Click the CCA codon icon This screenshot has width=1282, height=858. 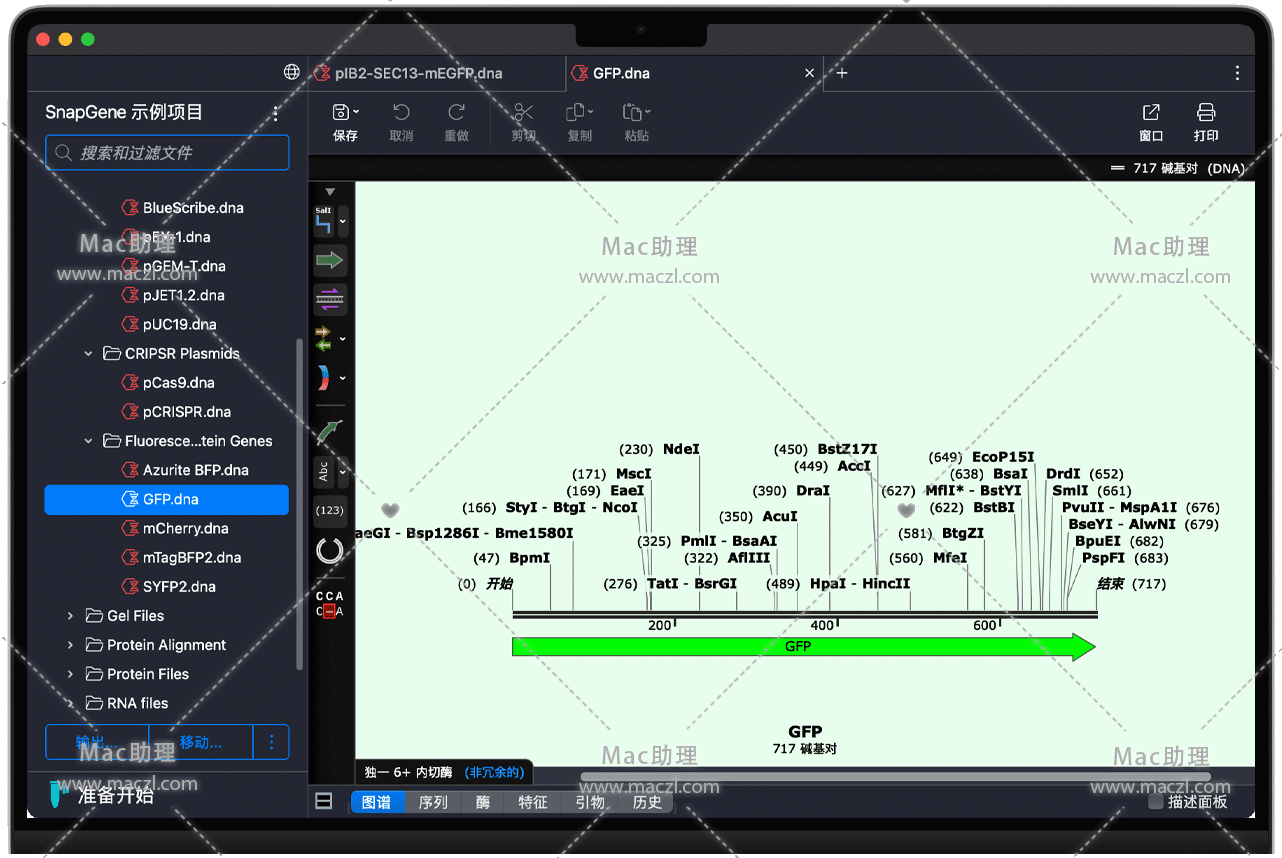click(329, 604)
